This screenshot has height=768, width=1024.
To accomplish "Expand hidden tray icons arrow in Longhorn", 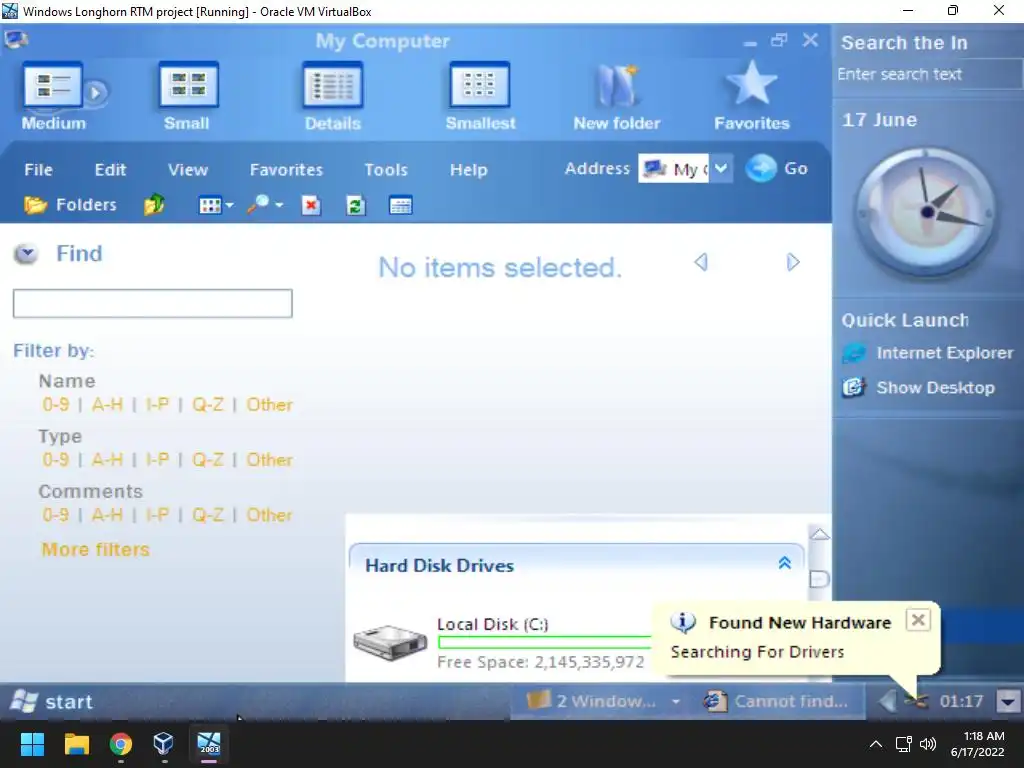I will point(887,702).
